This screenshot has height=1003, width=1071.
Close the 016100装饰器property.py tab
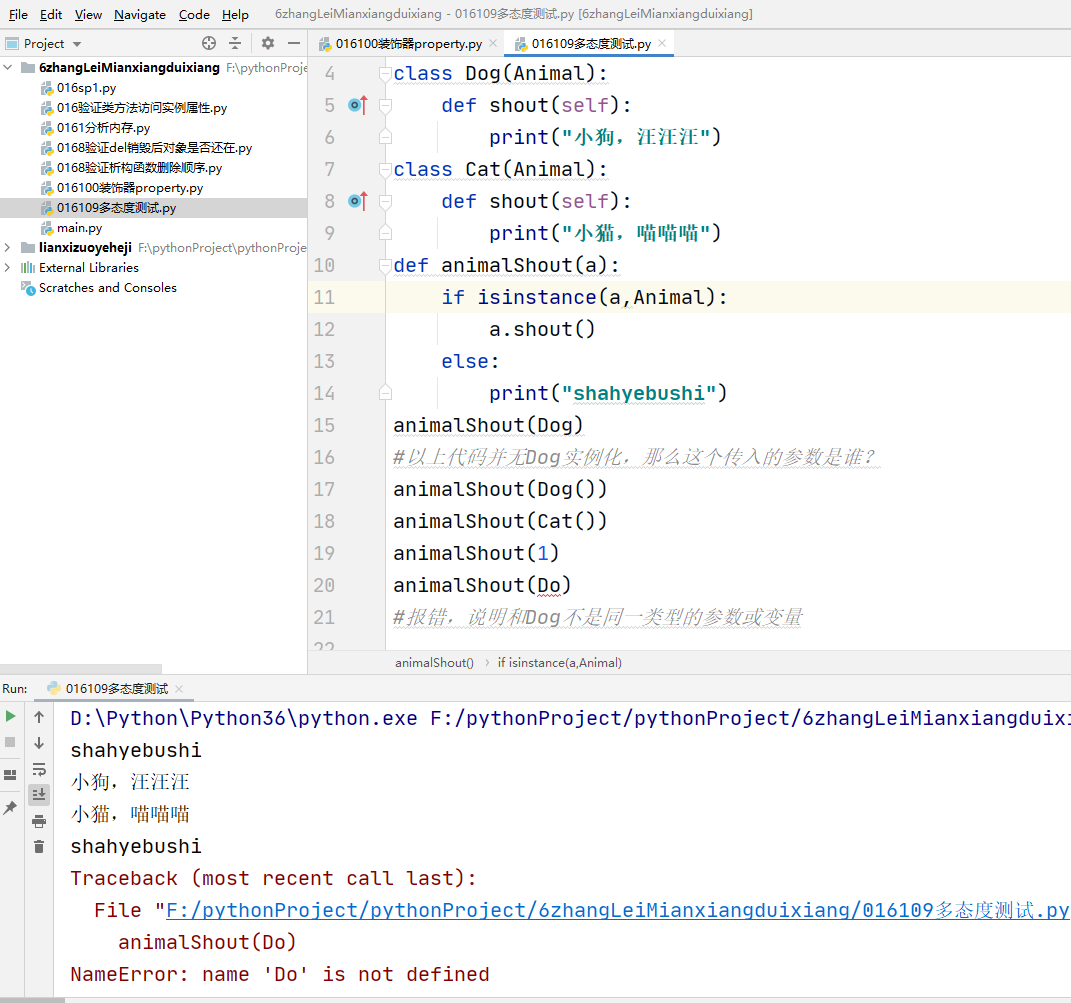pyautogui.click(x=493, y=43)
